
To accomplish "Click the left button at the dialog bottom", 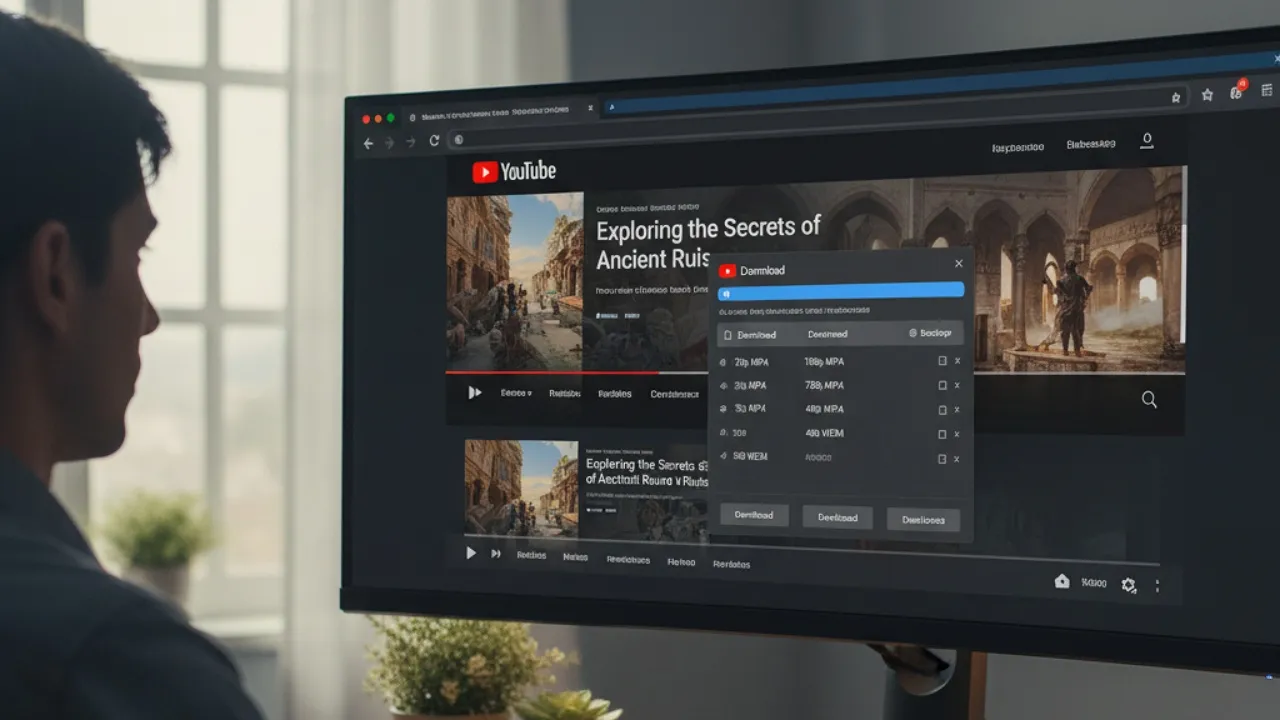I will click(x=754, y=515).
